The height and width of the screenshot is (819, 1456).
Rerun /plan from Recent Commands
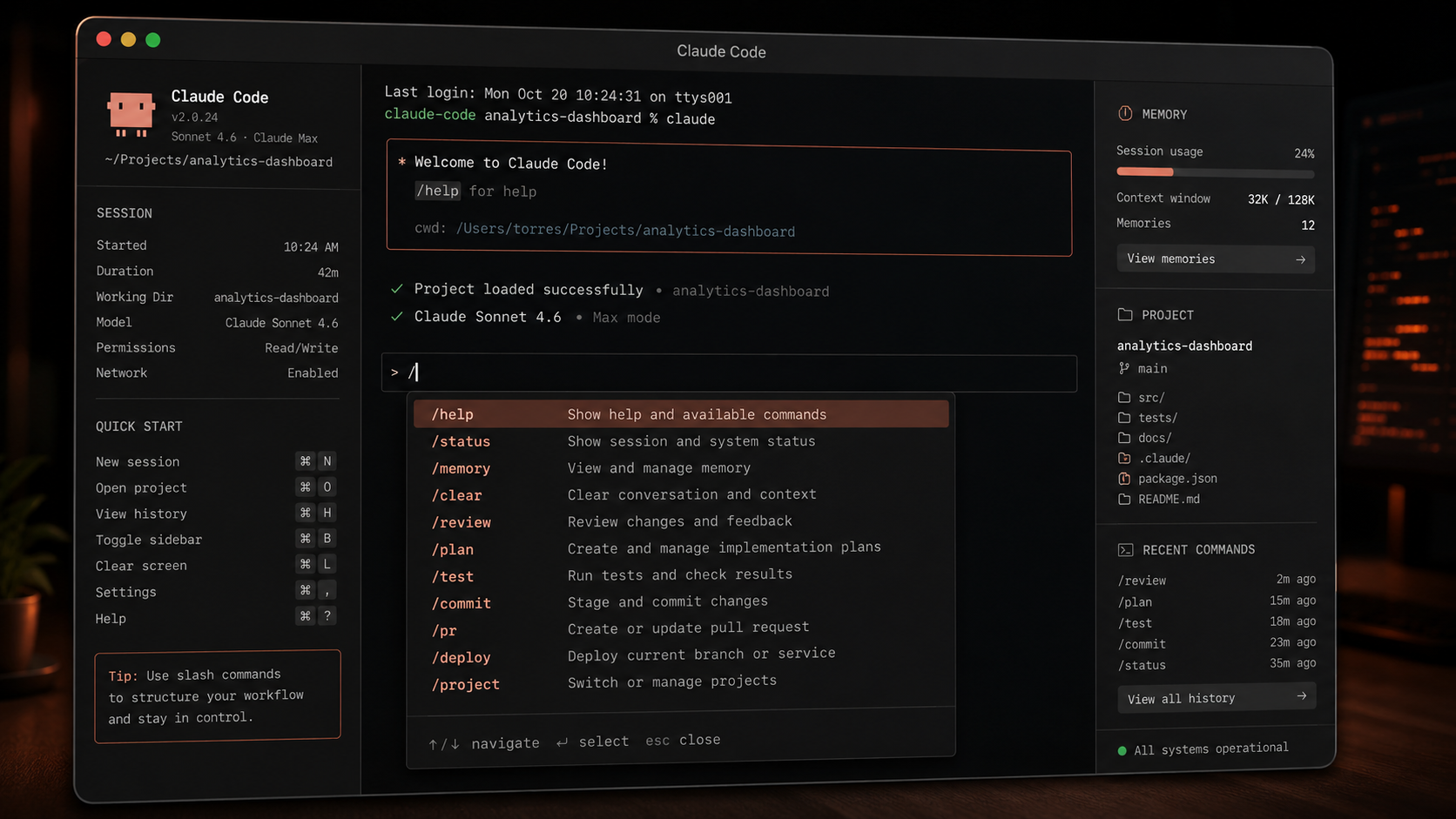point(1217,601)
